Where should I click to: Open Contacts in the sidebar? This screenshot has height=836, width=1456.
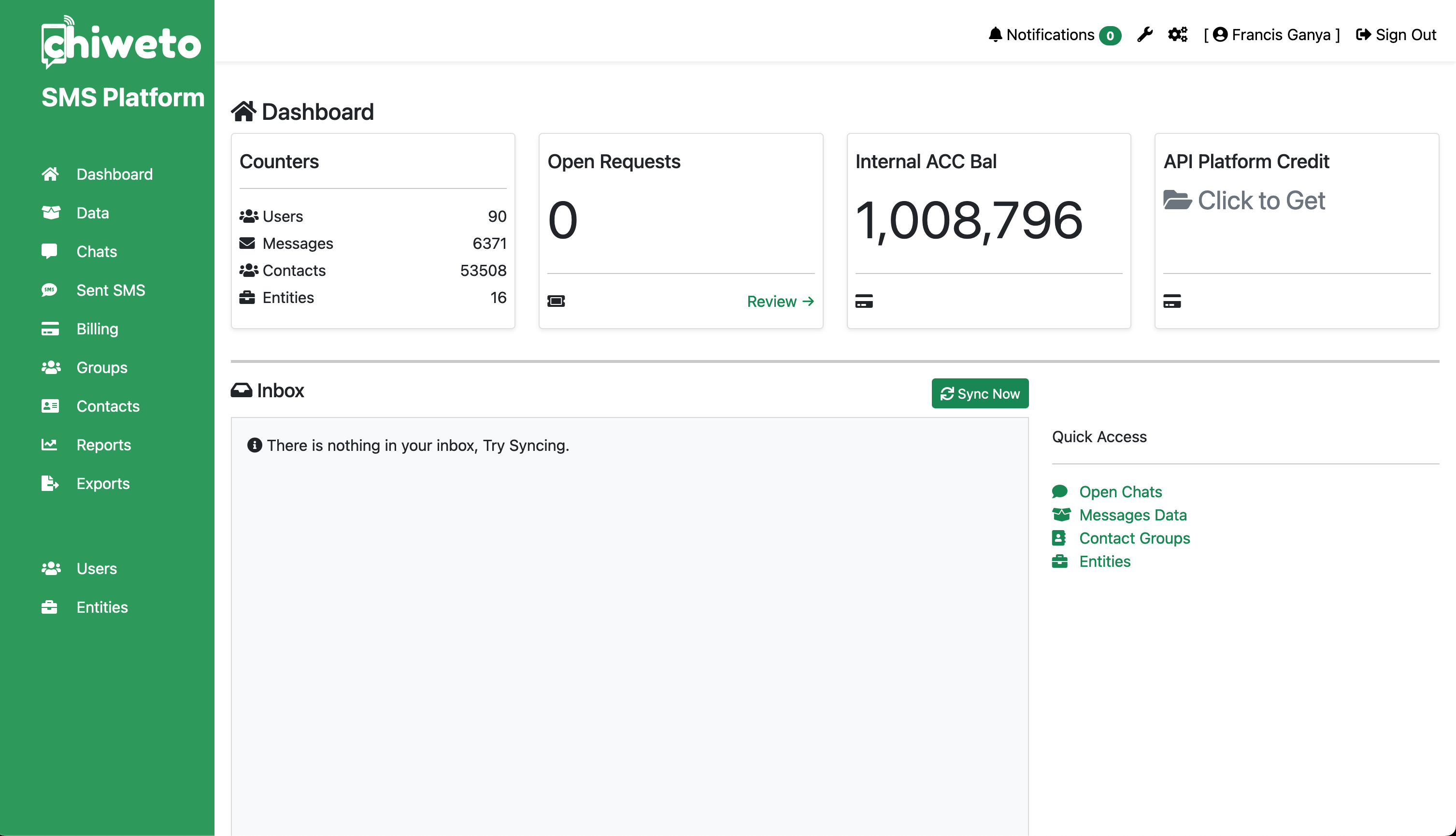point(109,406)
